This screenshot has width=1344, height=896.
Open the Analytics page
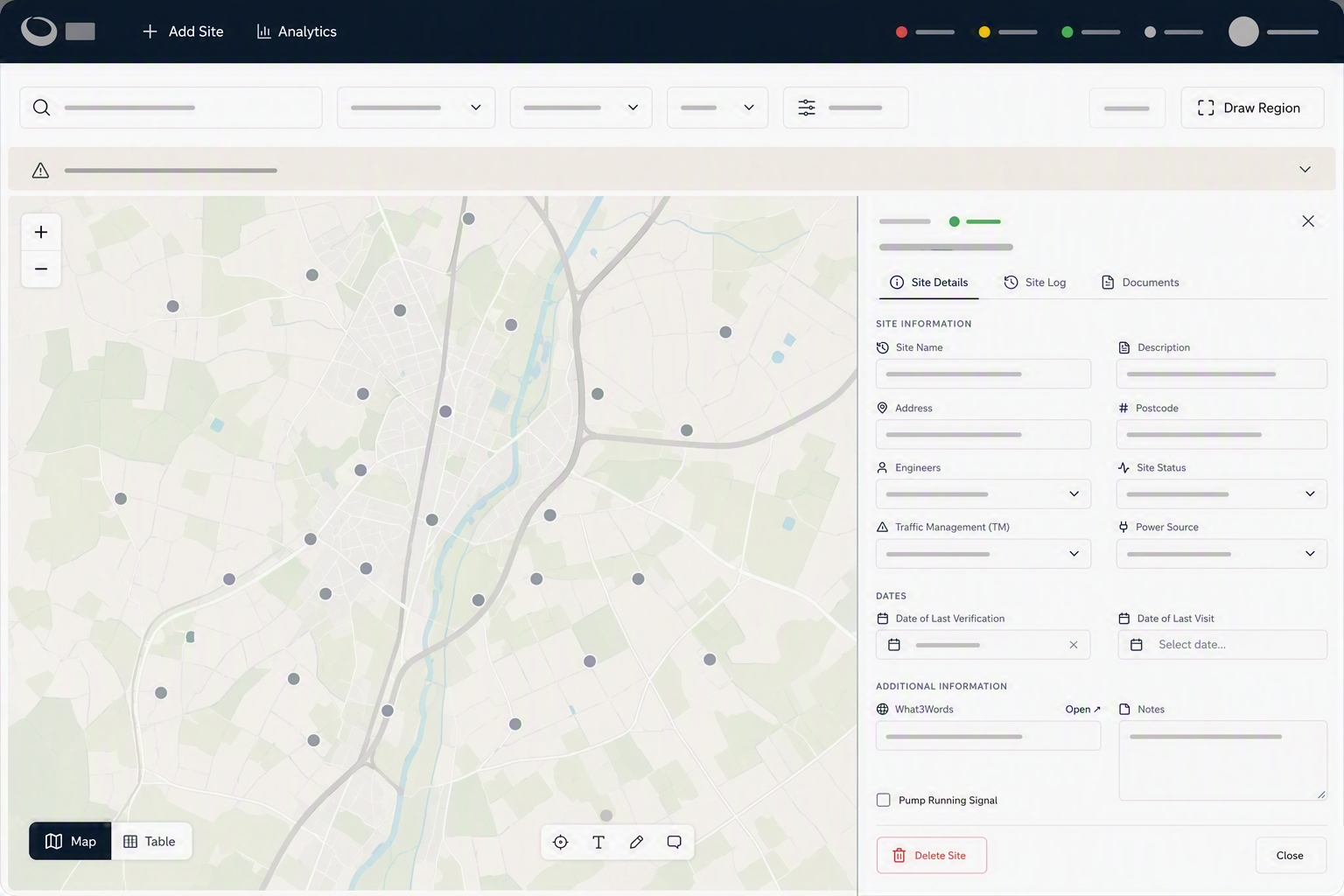[x=296, y=31]
